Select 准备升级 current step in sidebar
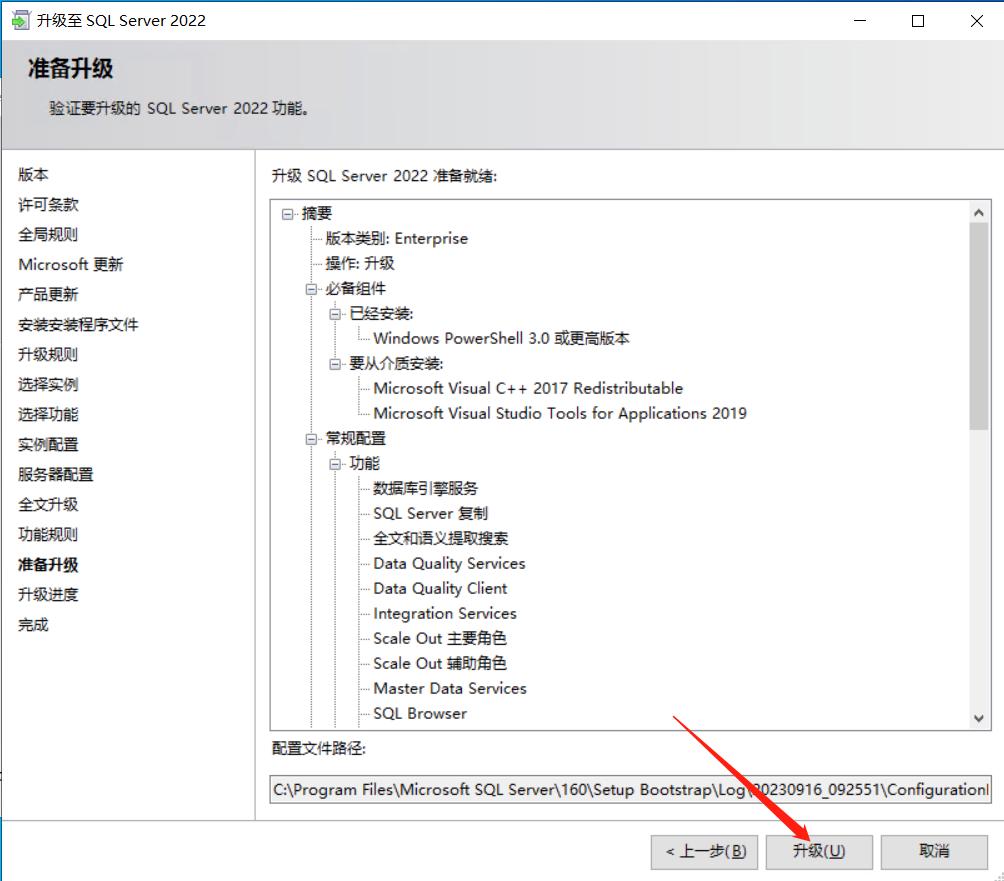 (48, 564)
